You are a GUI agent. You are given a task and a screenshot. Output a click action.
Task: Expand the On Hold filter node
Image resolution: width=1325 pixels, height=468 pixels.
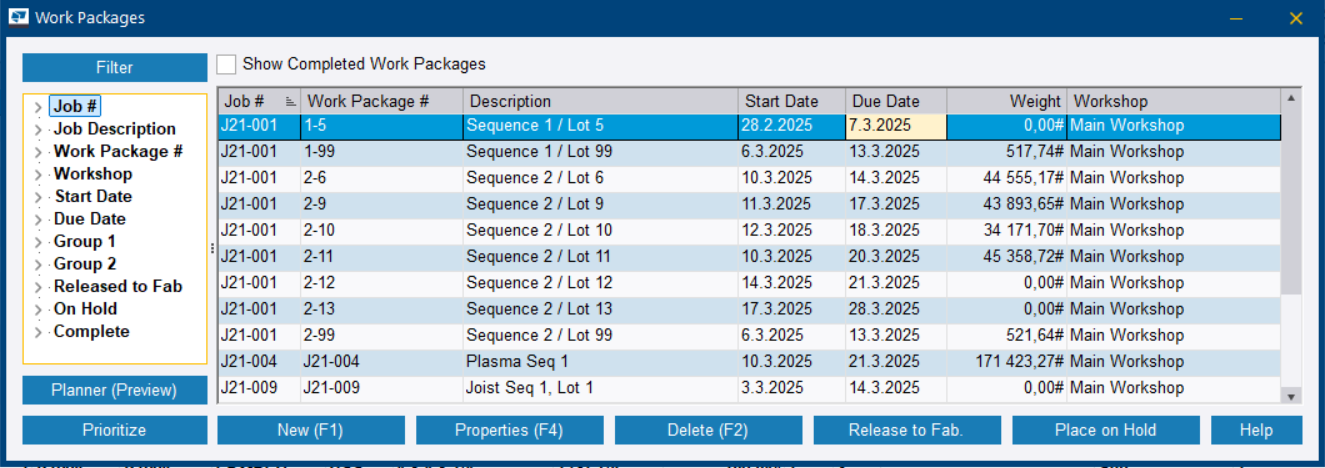click(37, 310)
